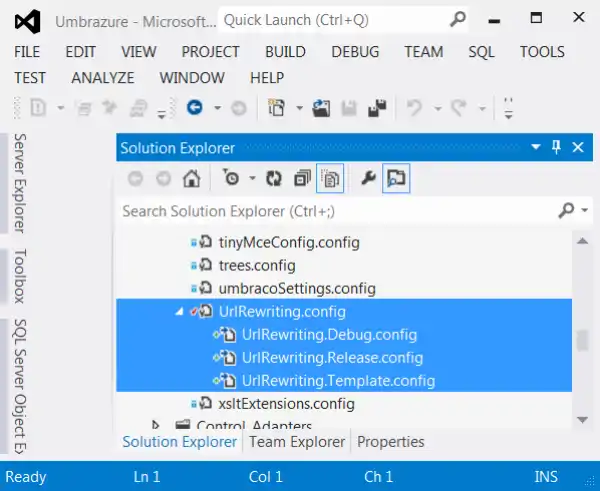Open the main toolbar overflow options at the right end
The width and height of the screenshot is (600, 491).
click(508, 109)
